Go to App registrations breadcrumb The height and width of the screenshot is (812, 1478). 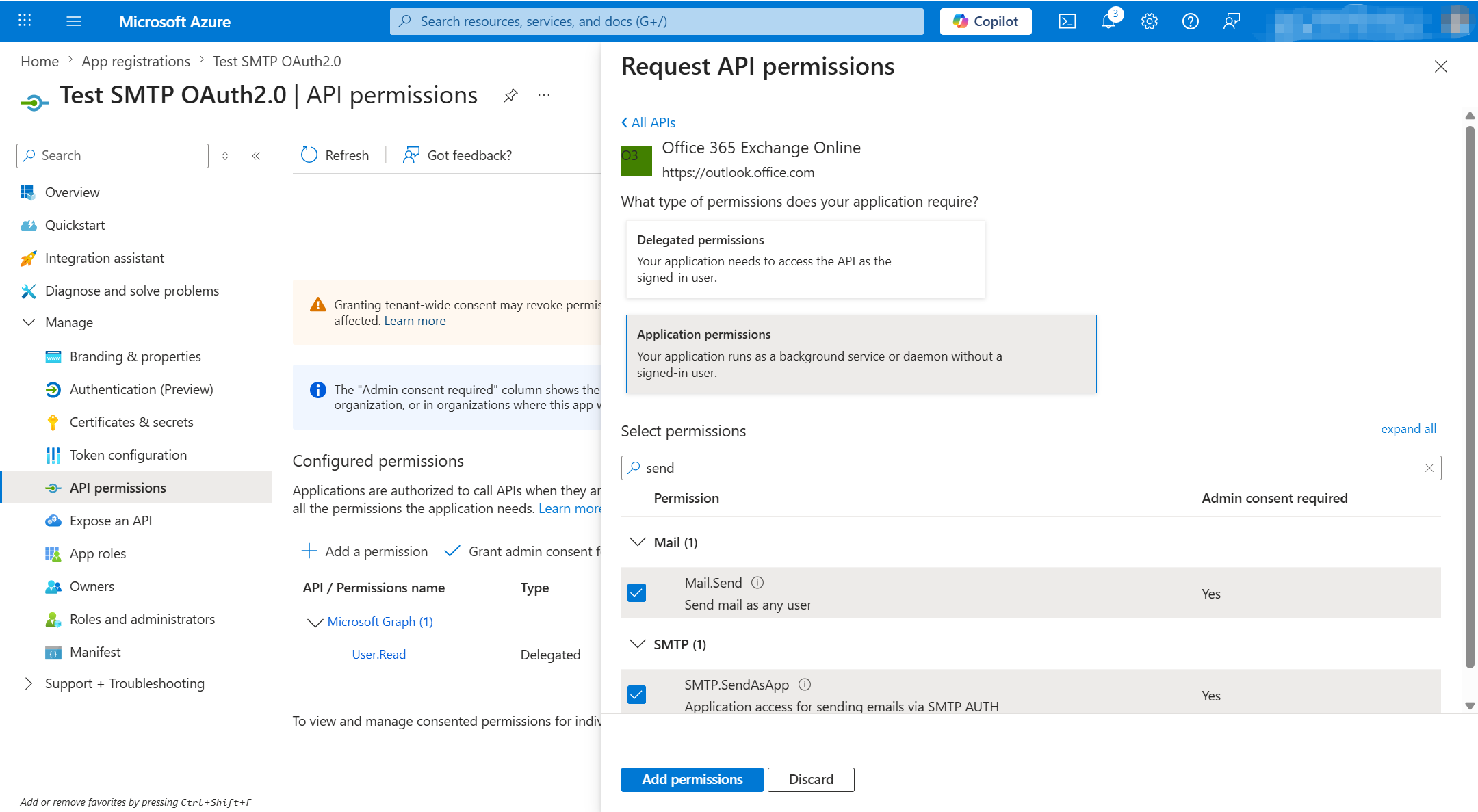tap(135, 62)
